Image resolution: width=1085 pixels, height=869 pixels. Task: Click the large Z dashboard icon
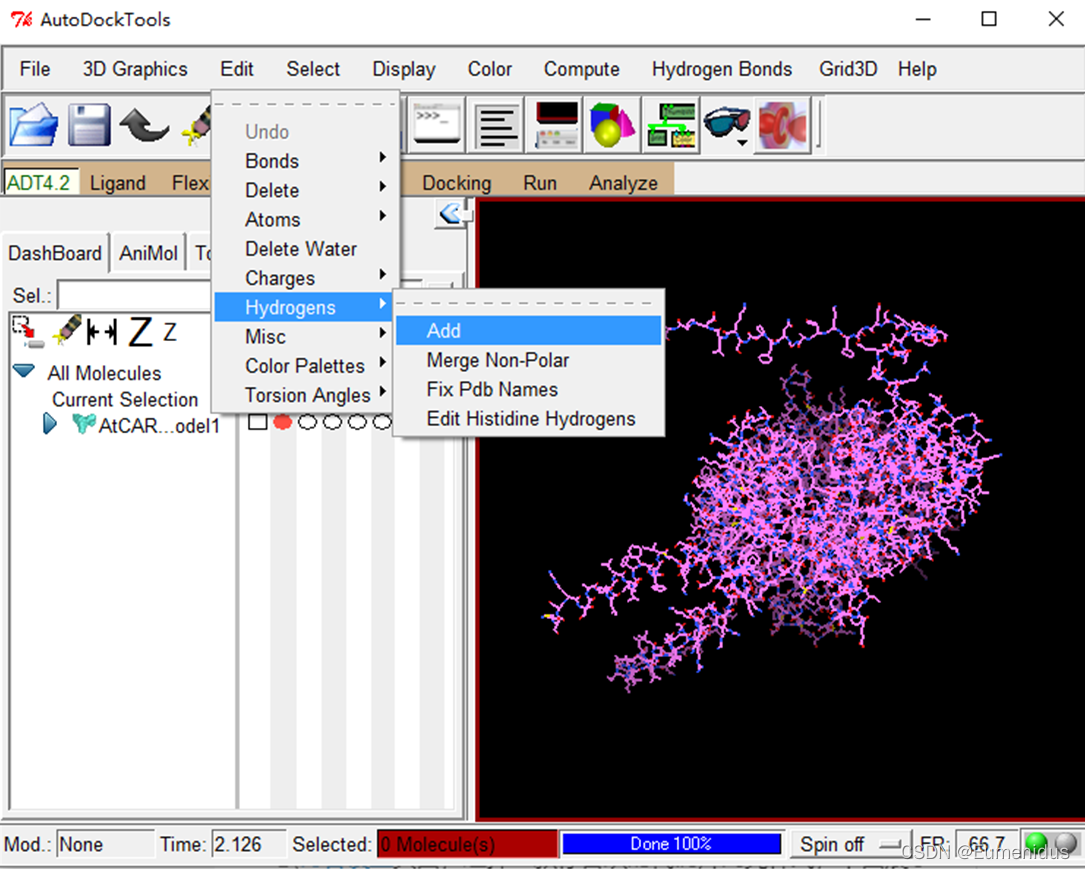point(141,331)
